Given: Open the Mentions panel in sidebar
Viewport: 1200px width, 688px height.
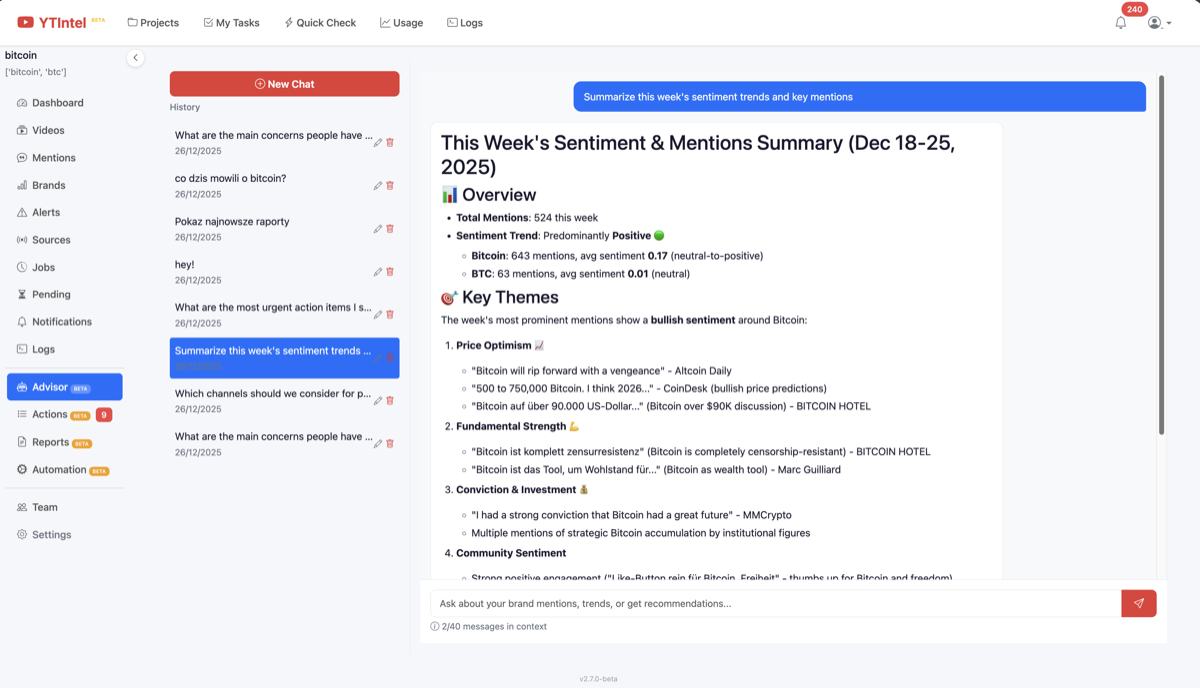Looking at the screenshot, I should pos(51,157).
